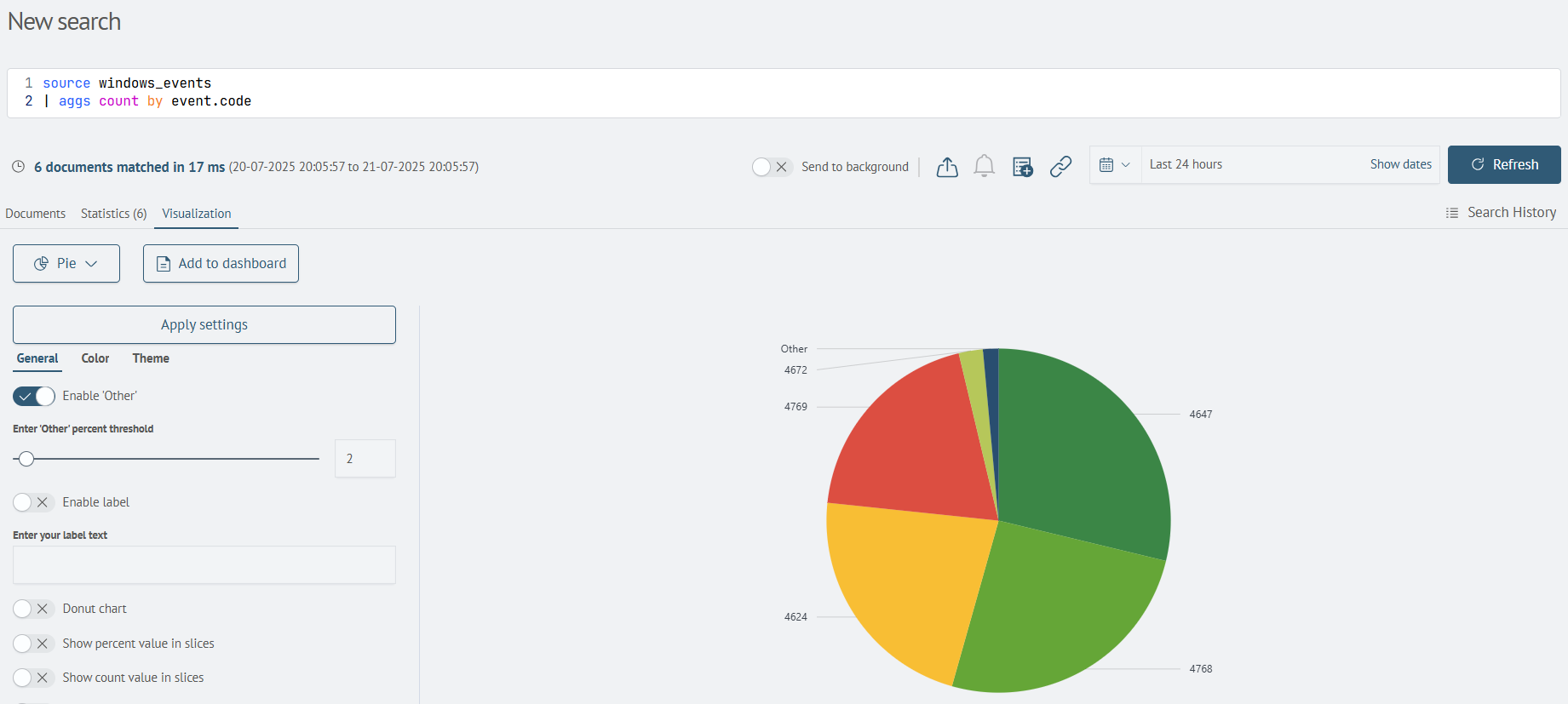Click Apply settings button

pyautogui.click(x=204, y=325)
